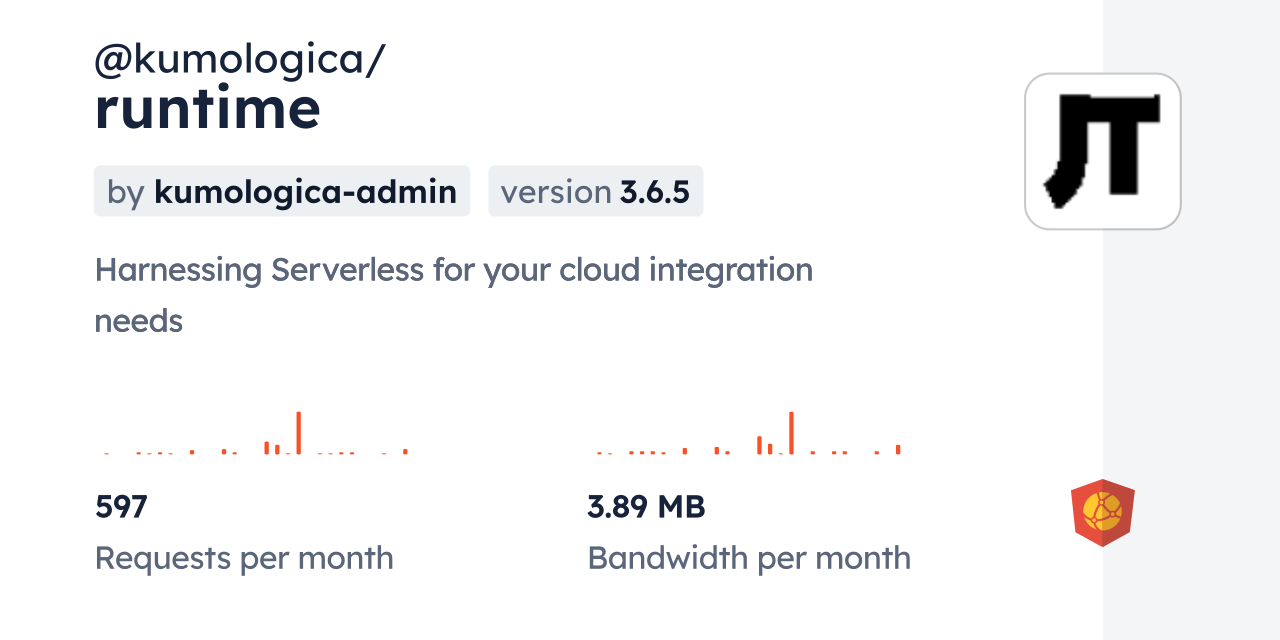
Task: Select the Bandwidth per month label
Action: pos(749,558)
